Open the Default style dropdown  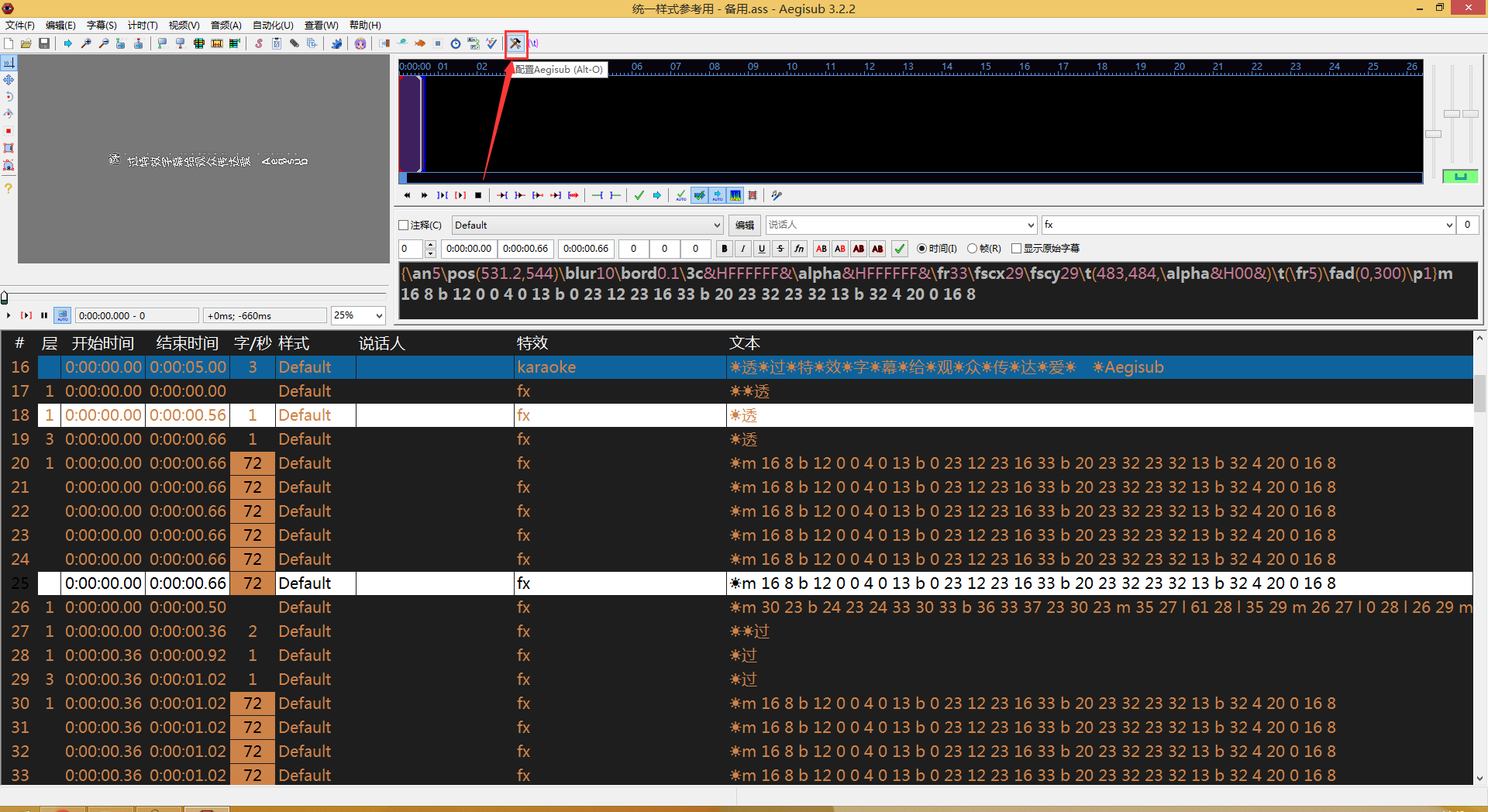point(587,225)
